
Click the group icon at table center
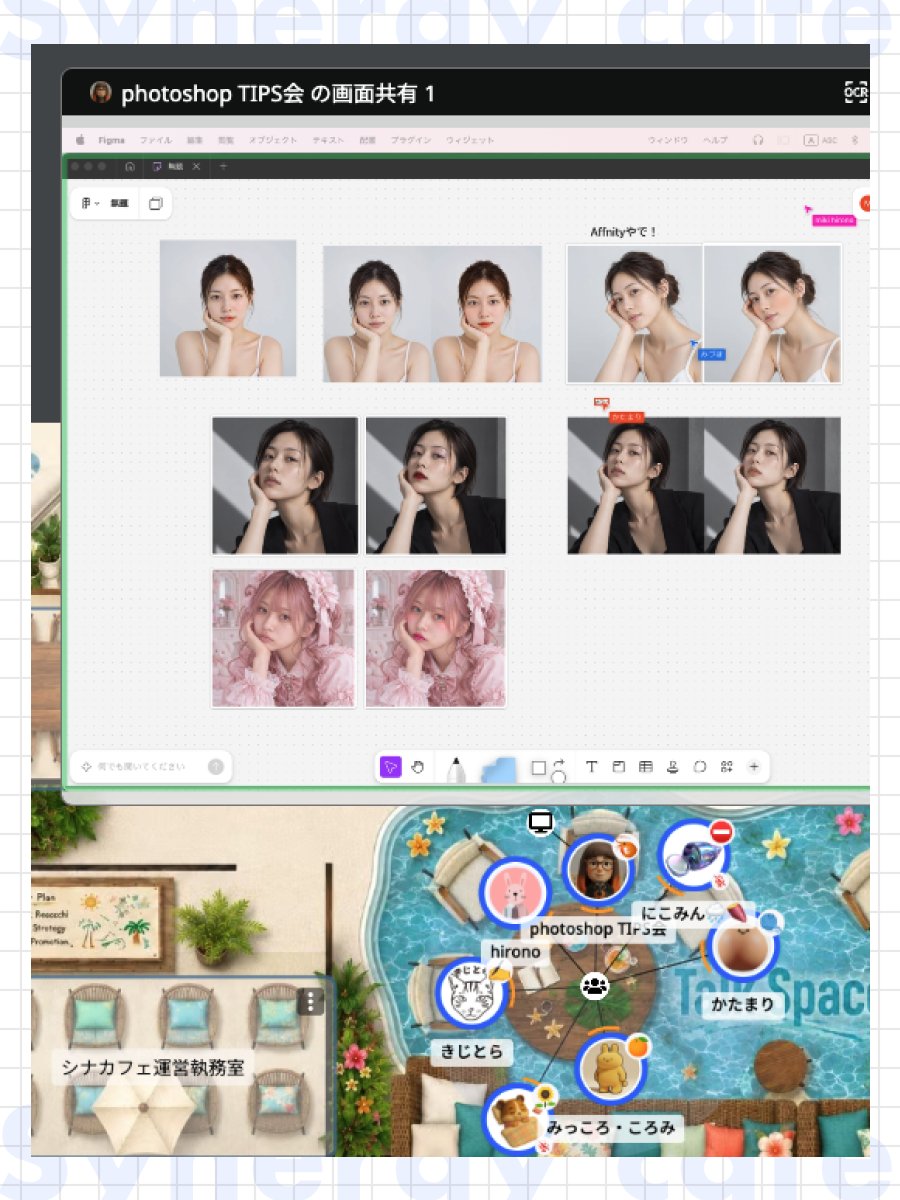pos(594,986)
